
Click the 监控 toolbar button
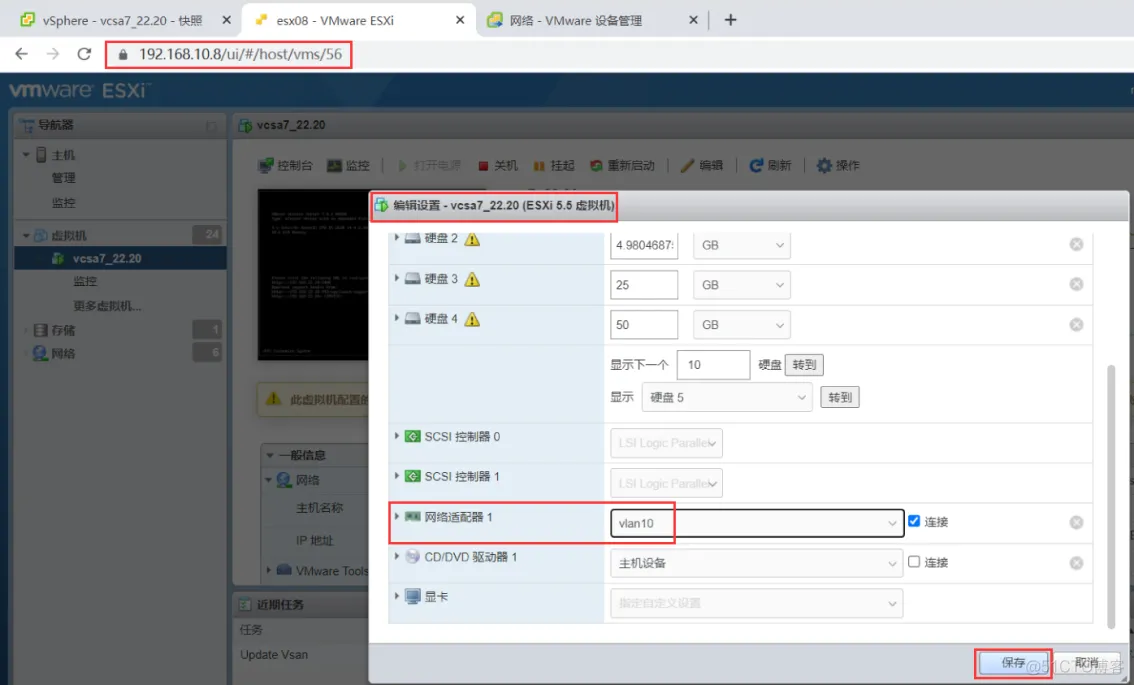click(x=348, y=166)
